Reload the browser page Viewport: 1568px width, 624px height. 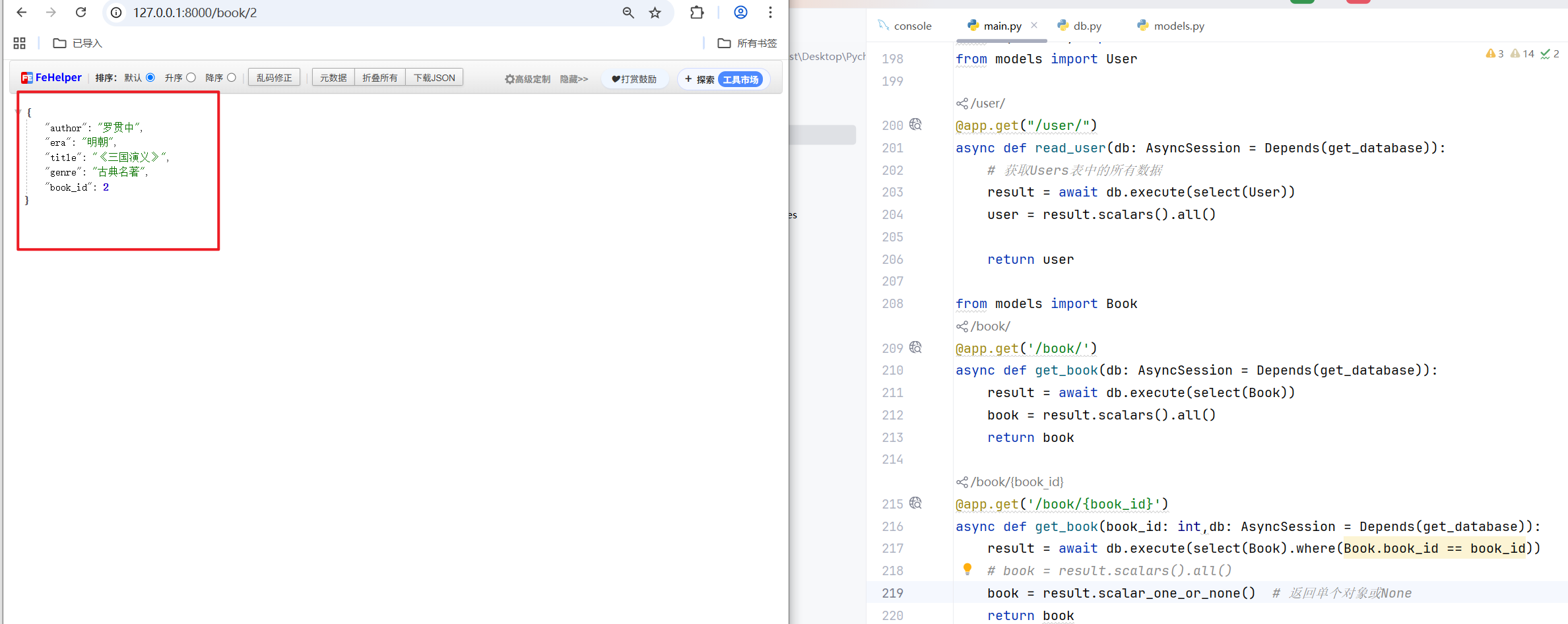(81, 13)
